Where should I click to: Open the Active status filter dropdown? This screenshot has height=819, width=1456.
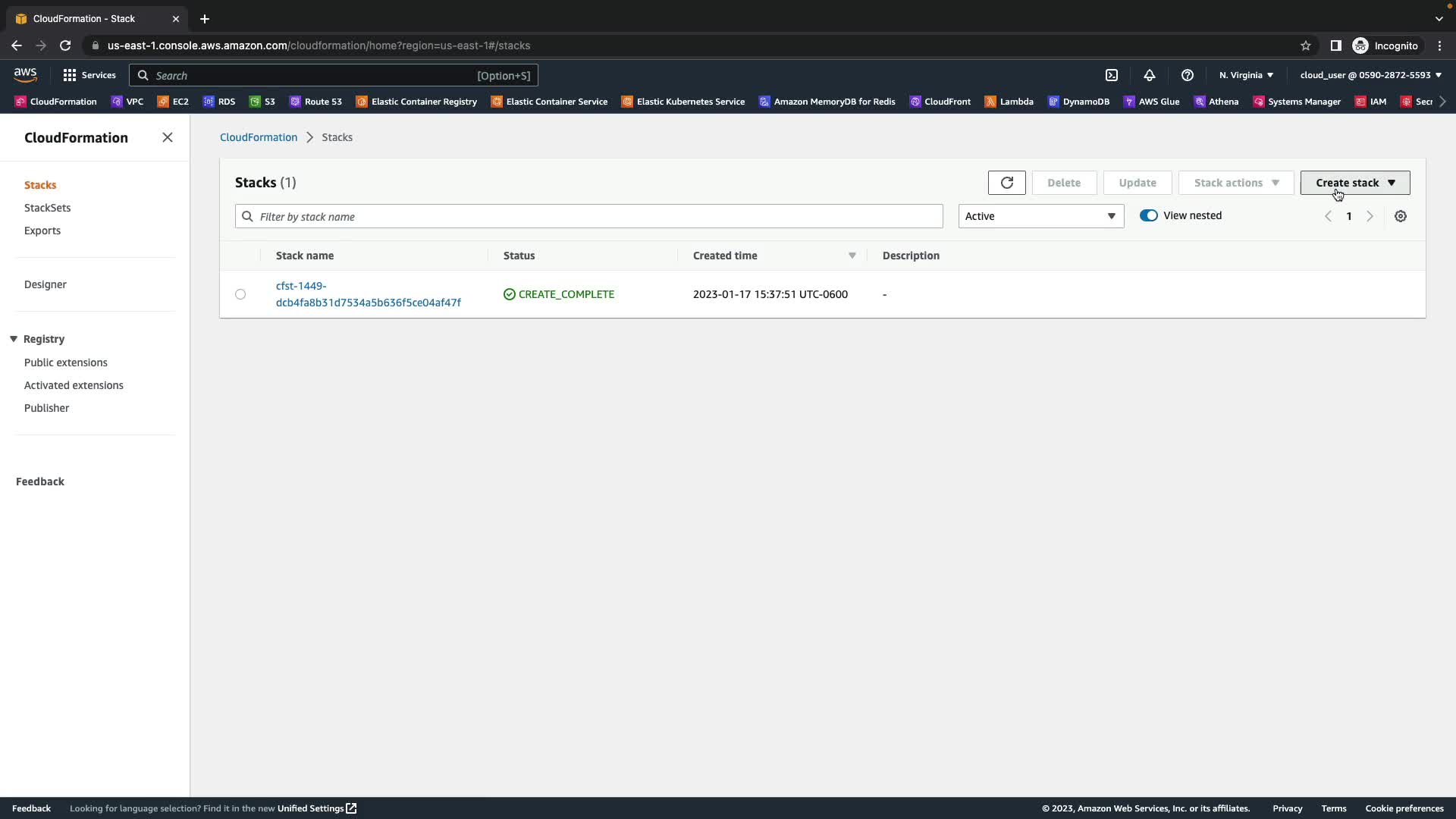tap(1040, 216)
